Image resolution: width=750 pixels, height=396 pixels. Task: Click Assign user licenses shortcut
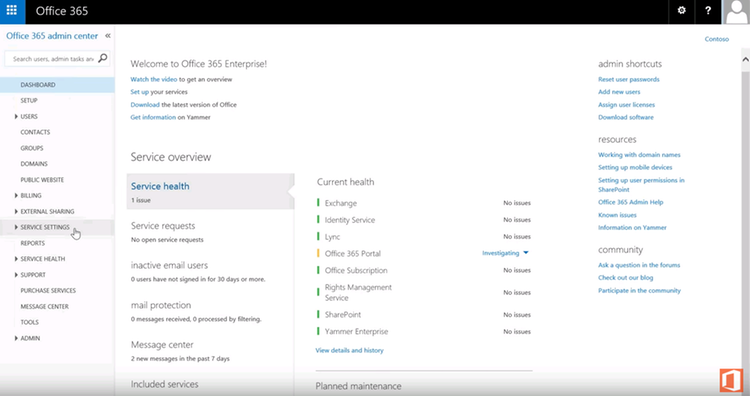(x=626, y=105)
